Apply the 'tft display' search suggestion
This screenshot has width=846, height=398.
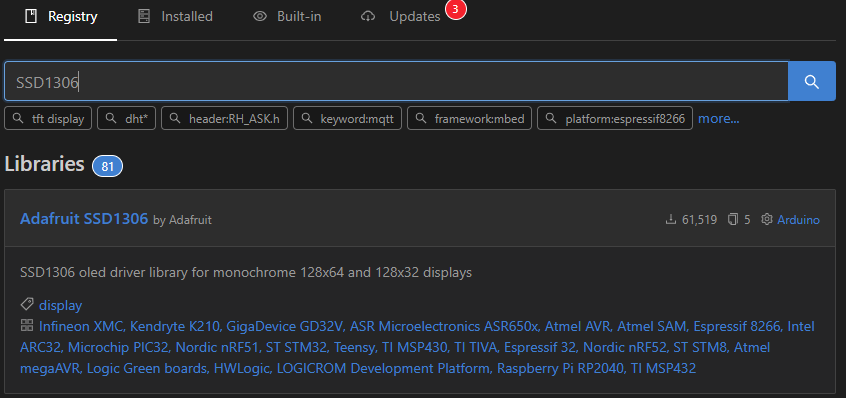[x=48, y=119]
